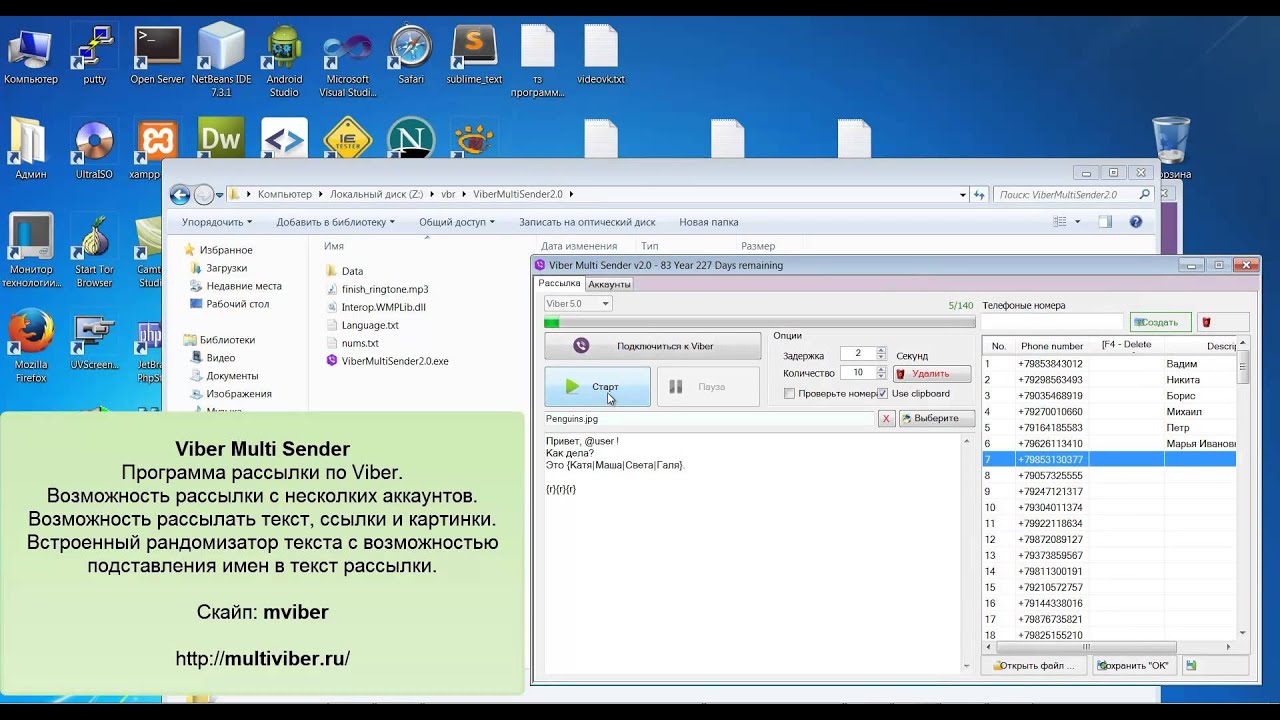The image size is (1280, 720).
Task: Open Android Studio desktop icon
Action: pos(284,62)
